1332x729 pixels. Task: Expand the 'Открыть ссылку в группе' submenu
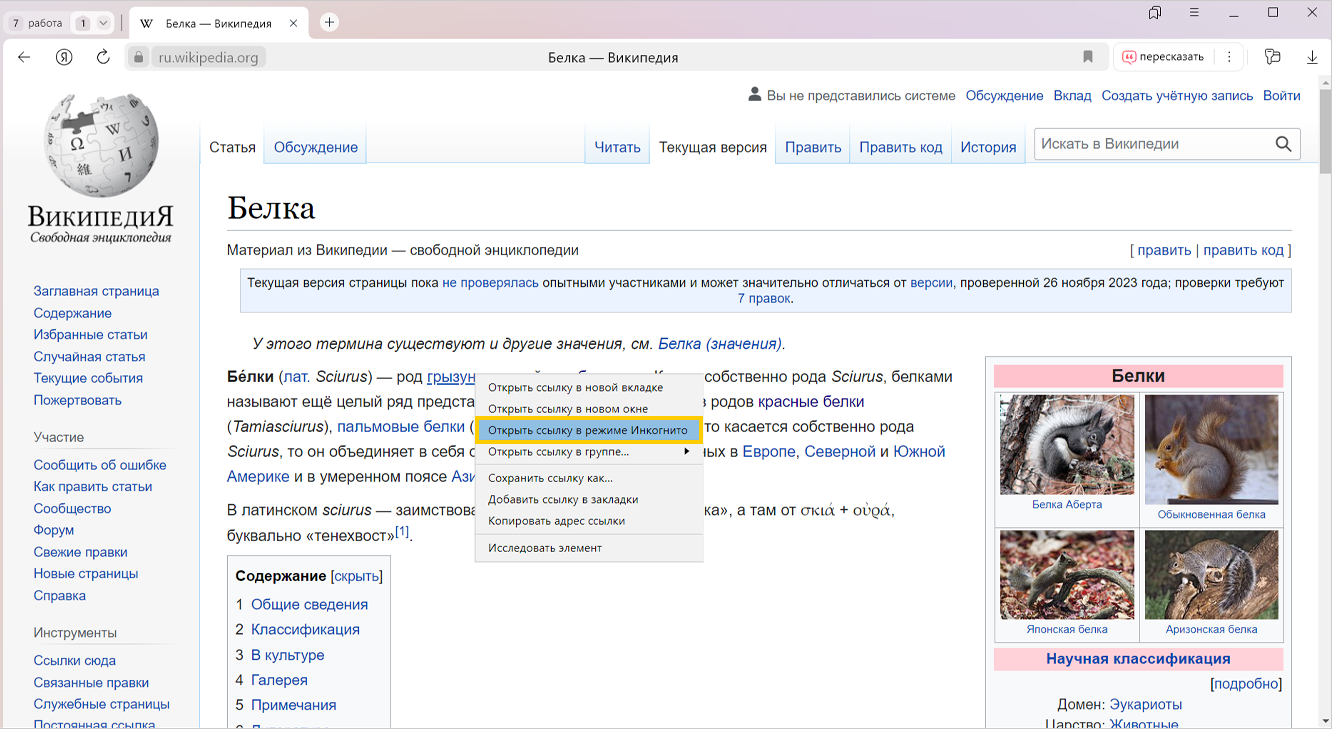(x=588, y=452)
